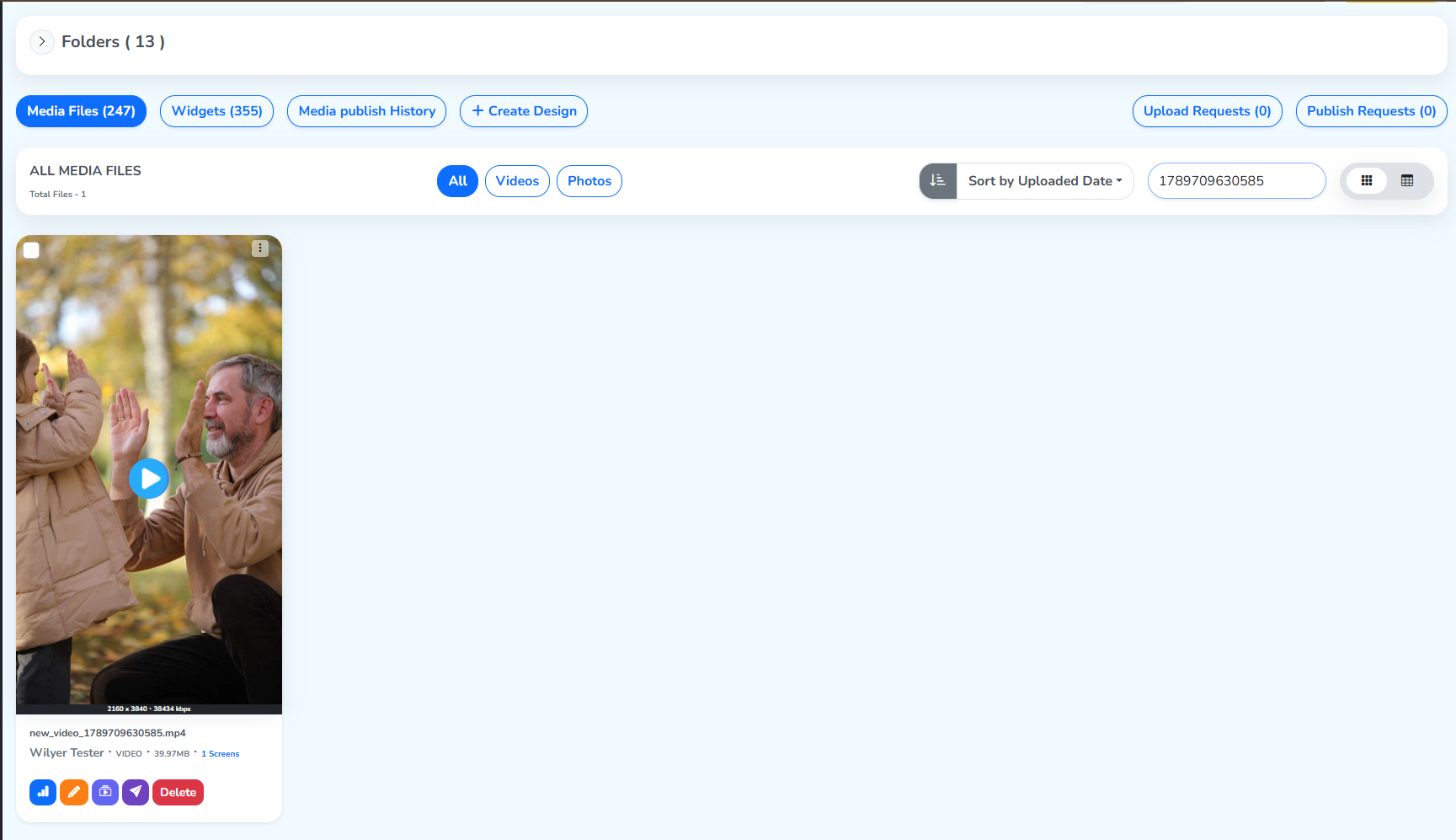The image size is (1456, 840).
Task: Filter media by All
Action: [457, 181]
